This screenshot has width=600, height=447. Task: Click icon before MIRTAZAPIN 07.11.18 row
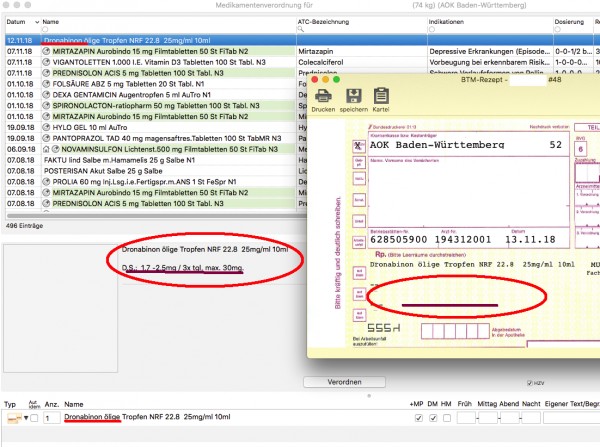click(46, 51)
